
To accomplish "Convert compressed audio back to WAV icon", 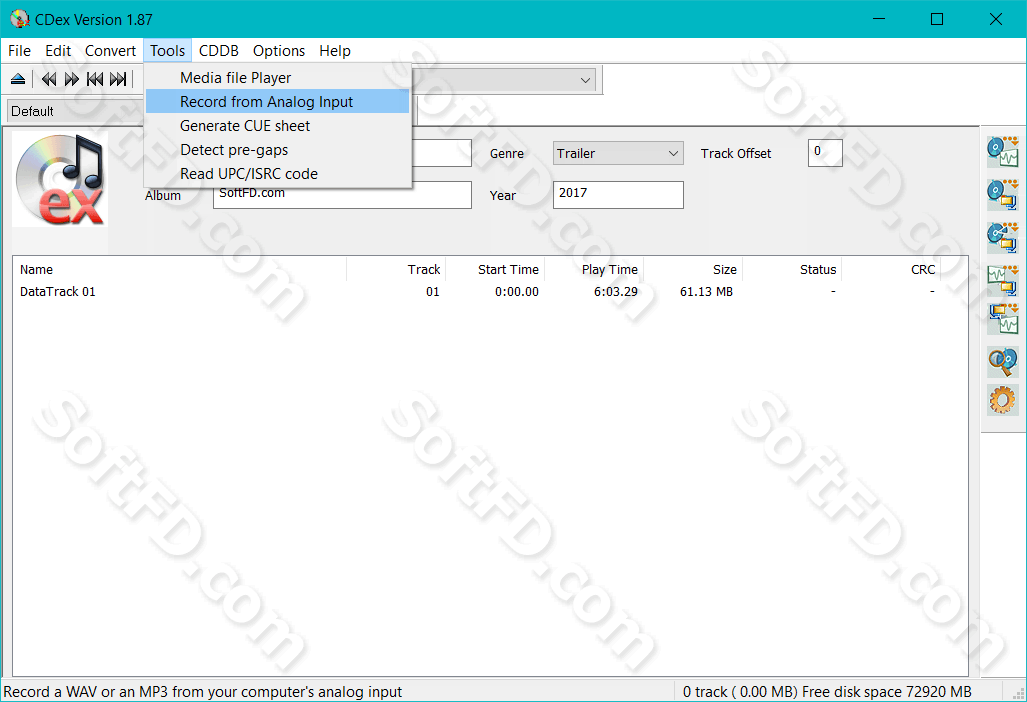I will (x=1003, y=319).
